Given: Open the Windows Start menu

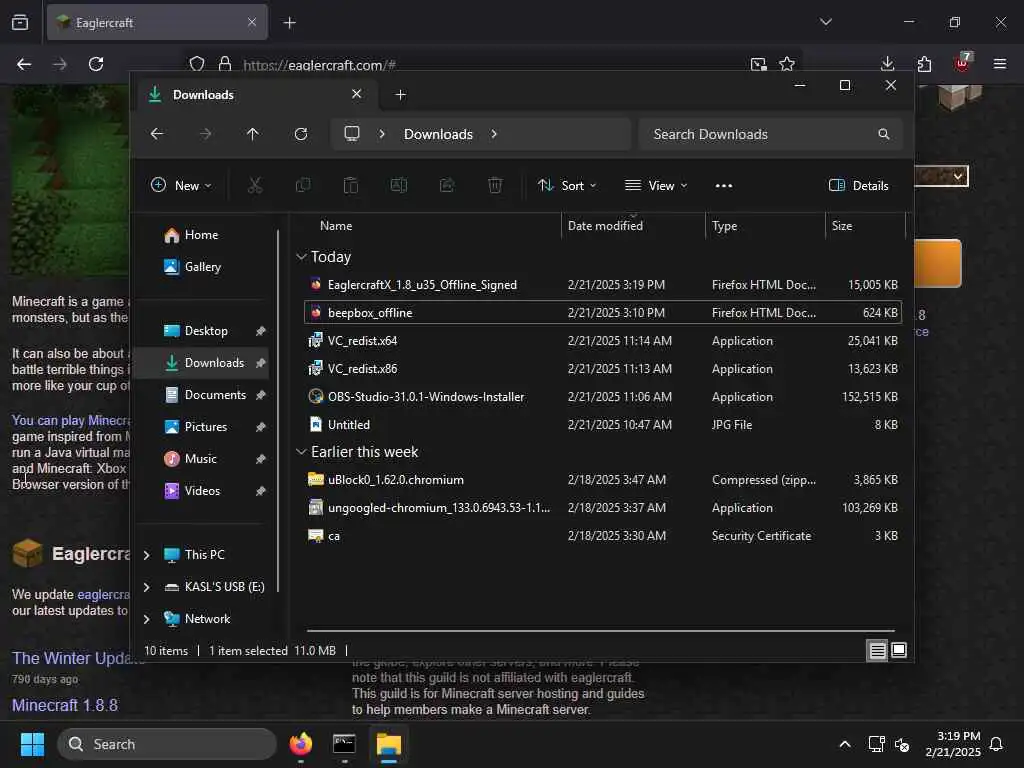Looking at the screenshot, I should (32, 744).
